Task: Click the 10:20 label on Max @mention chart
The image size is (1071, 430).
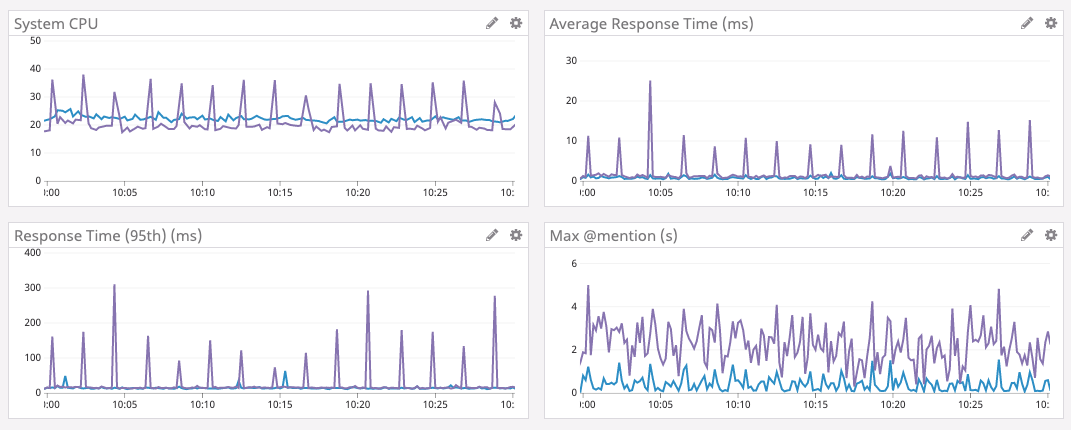Action: [893, 404]
